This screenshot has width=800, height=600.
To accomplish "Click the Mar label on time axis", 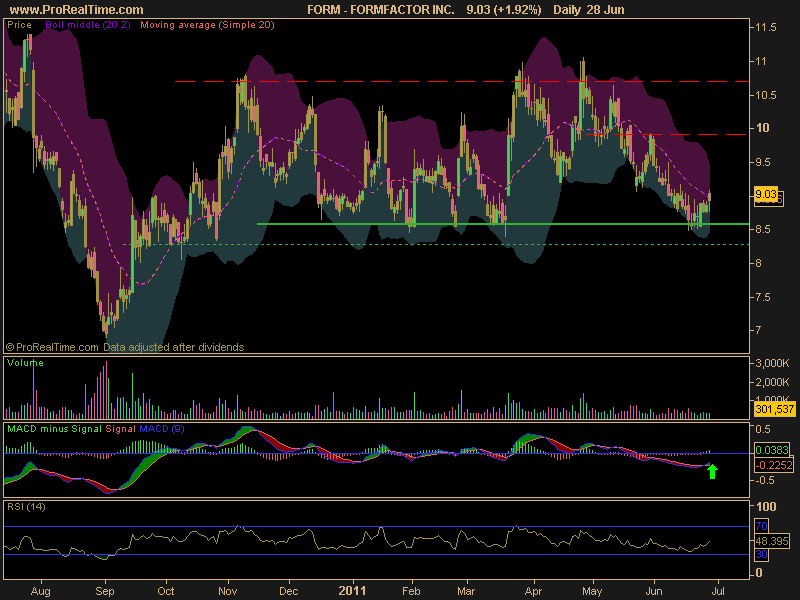I will click(x=466, y=591).
